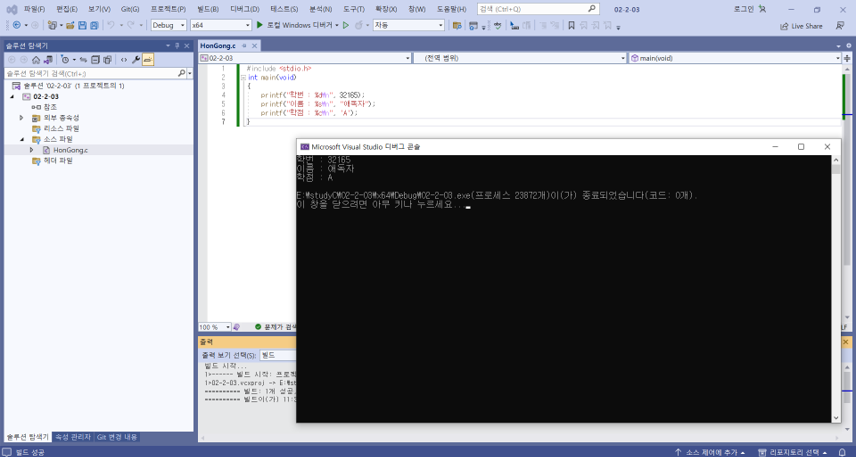Open the 자동 dropdown in toolbar

(x=408, y=25)
